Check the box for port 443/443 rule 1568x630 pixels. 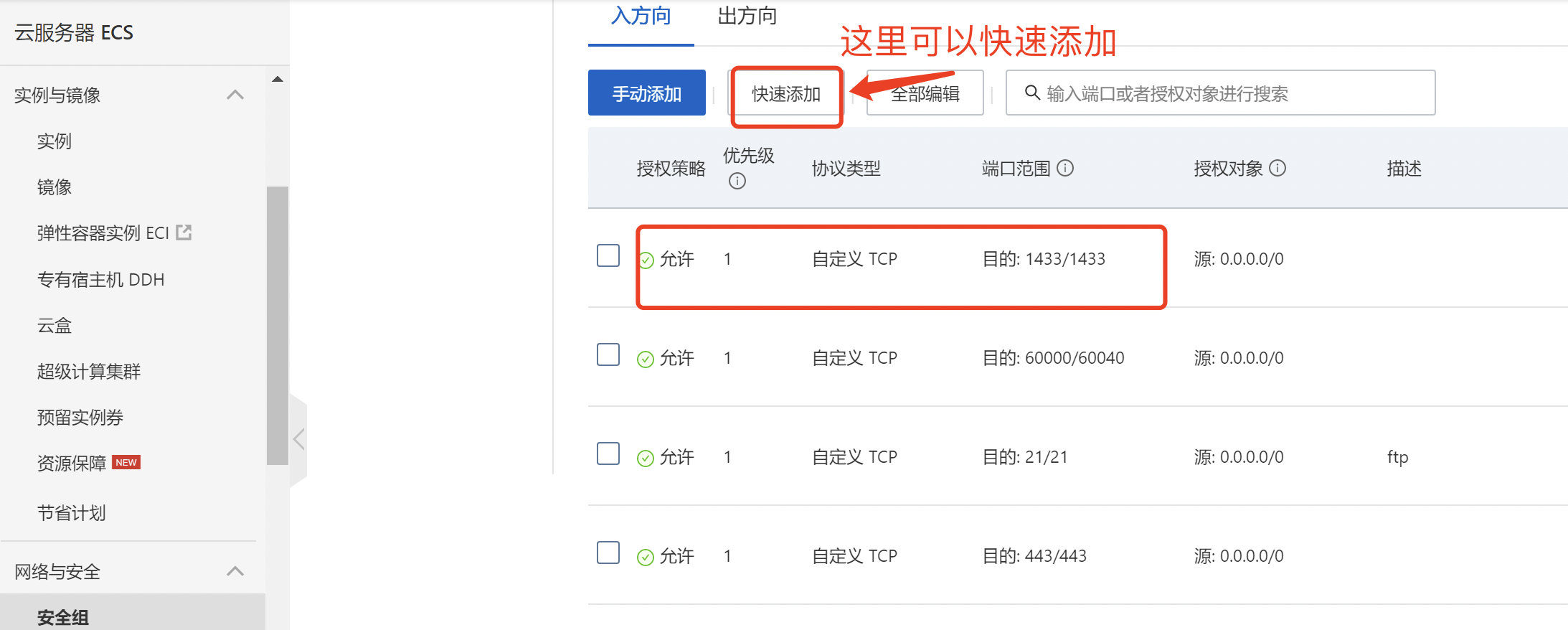pyautogui.click(x=608, y=553)
